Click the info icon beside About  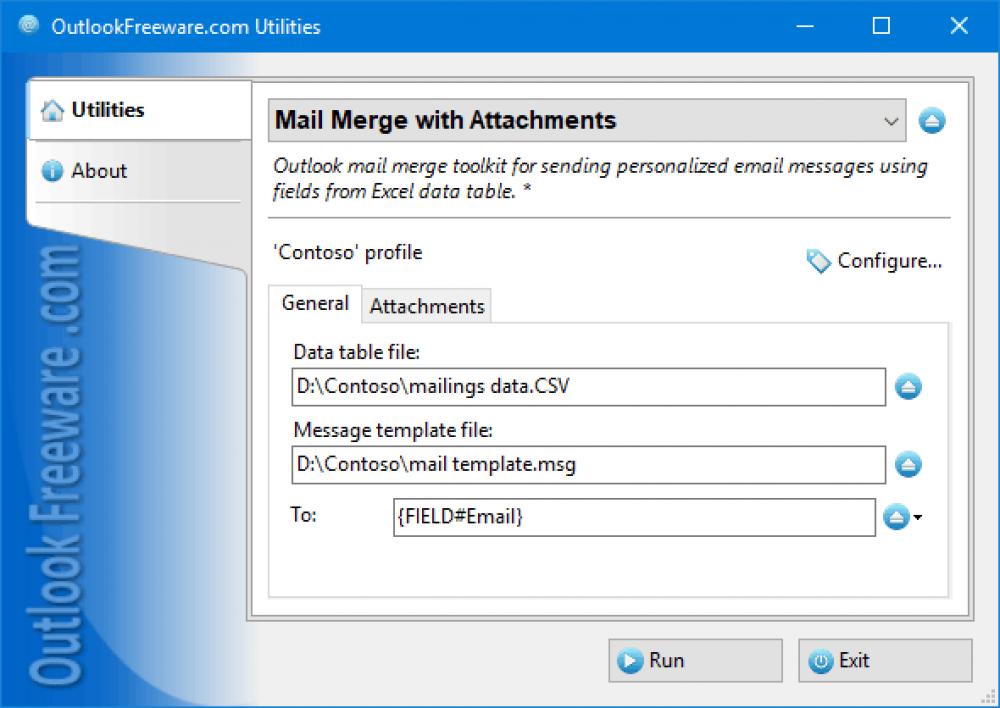(x=52, y=170)
